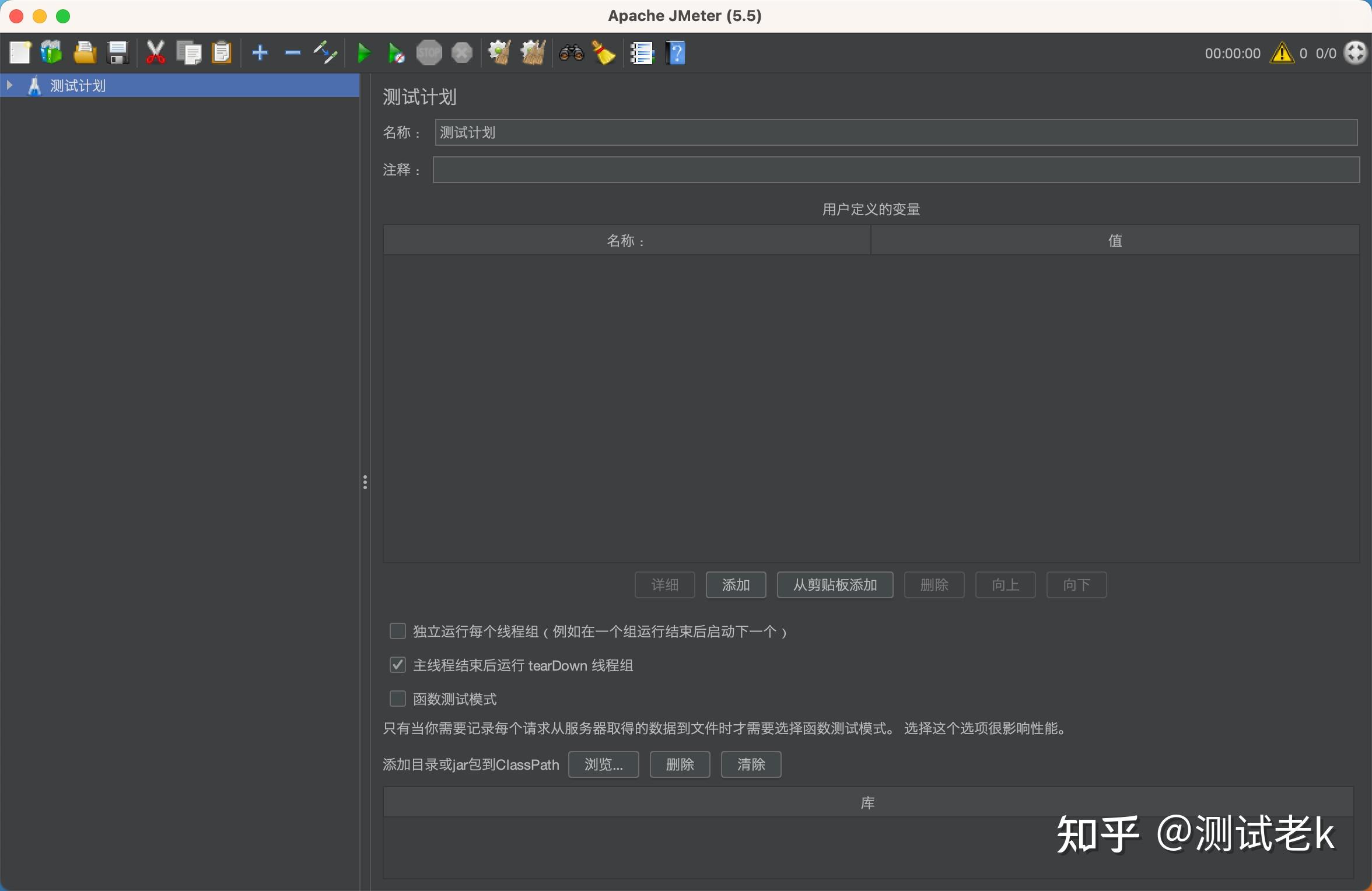Start the test with green play icon

(x=363, y=52)
